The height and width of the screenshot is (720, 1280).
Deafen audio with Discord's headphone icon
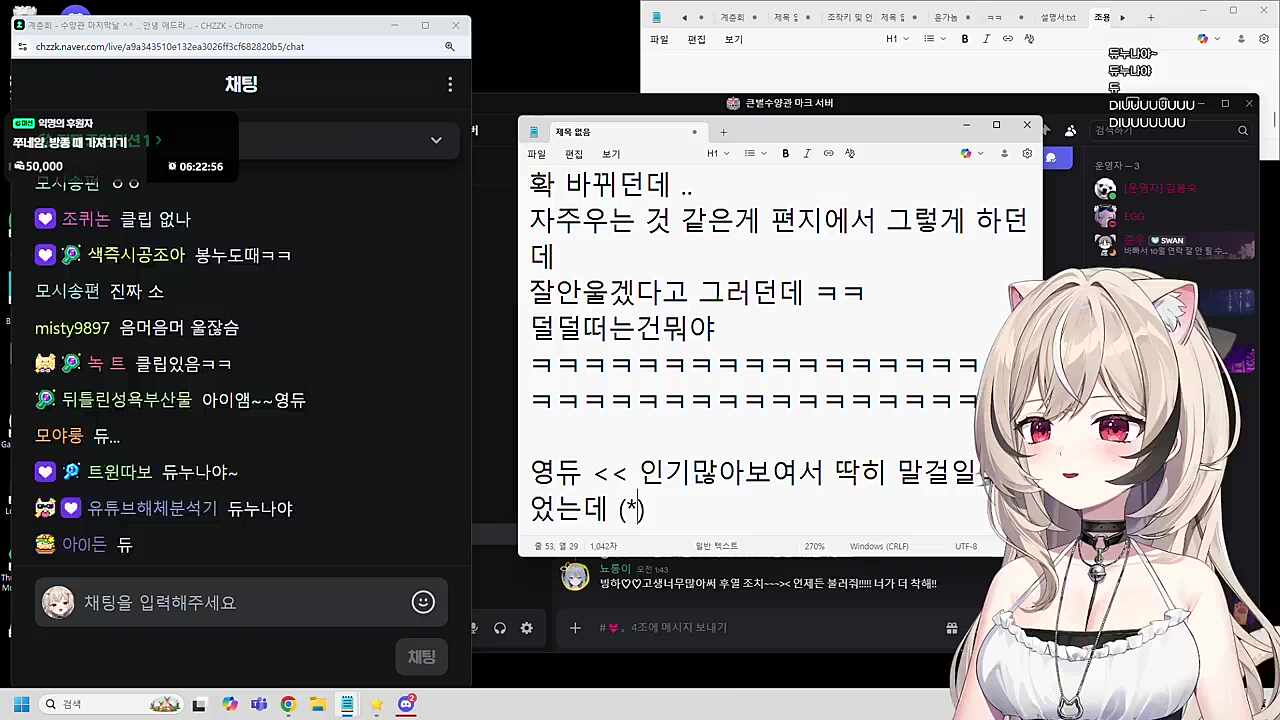(x=499, y=627)
